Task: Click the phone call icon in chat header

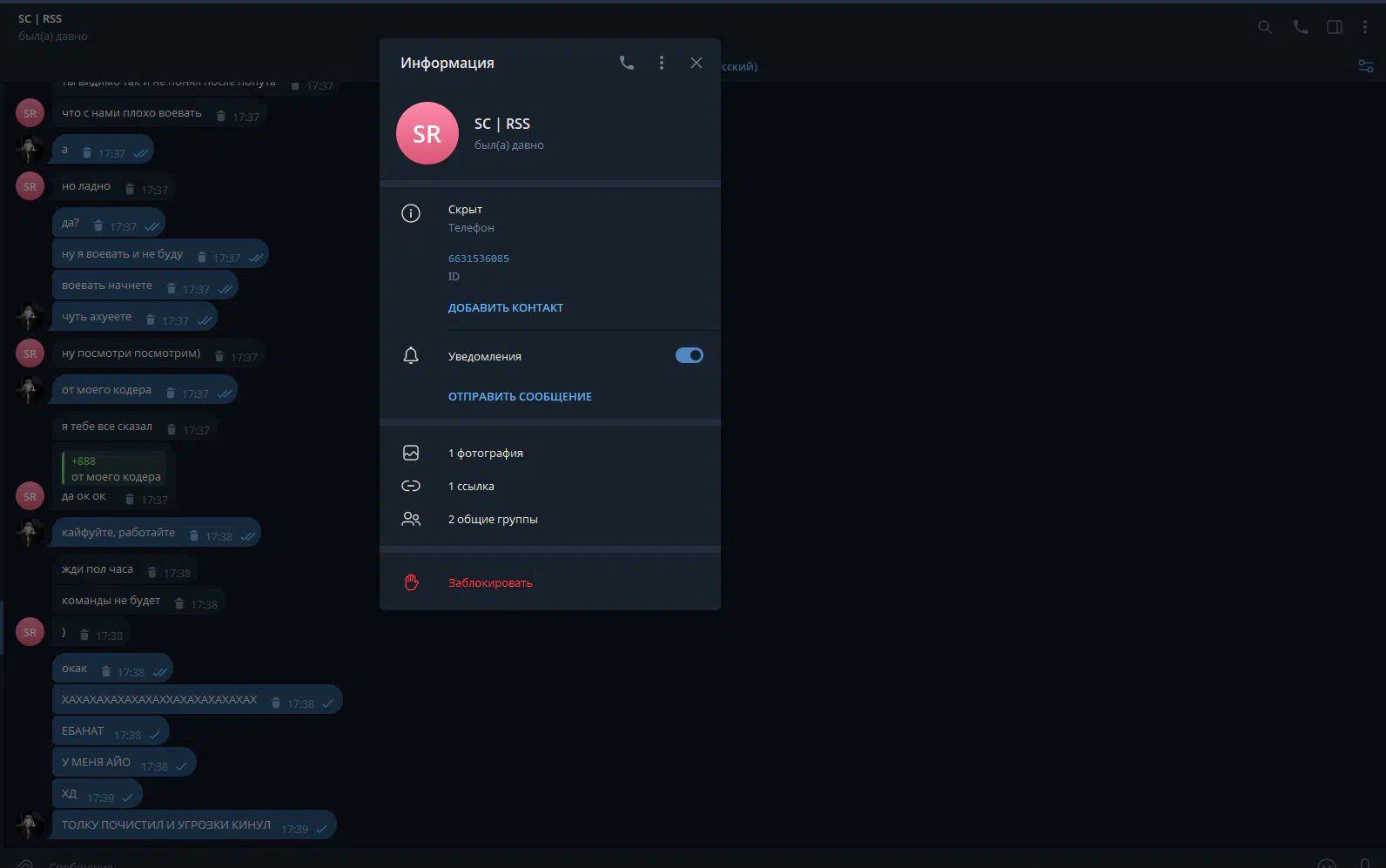Action: click(1300, 27)
